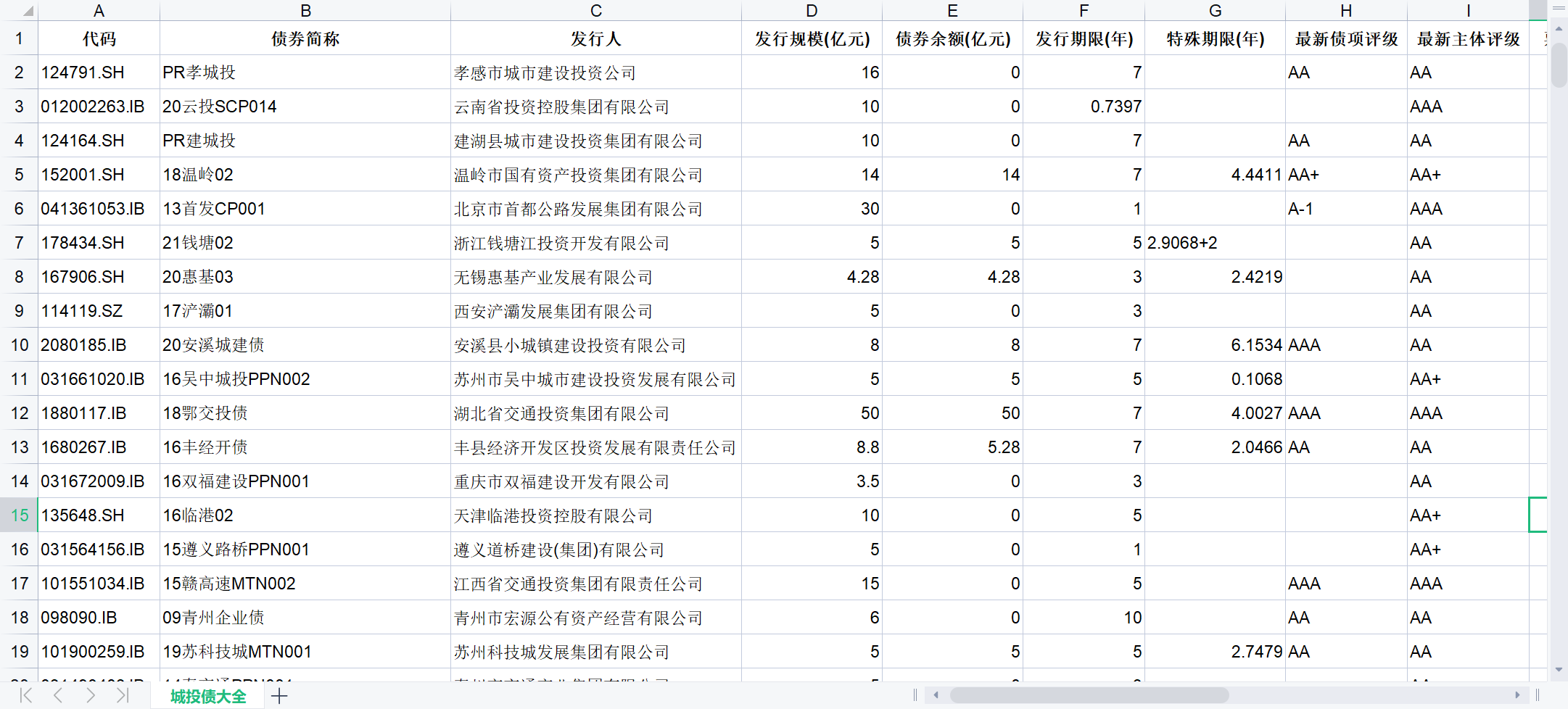Select the cell 15遵义路桥PPN001
The width and height of the screenshot is (1568, 709).
[305, 550]
